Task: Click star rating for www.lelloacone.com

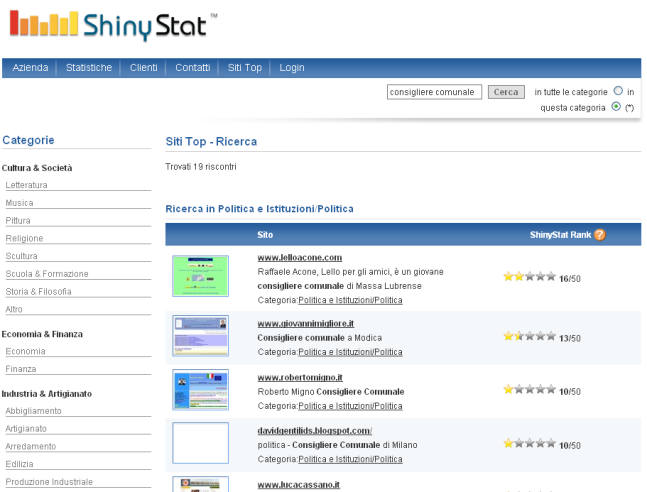Action: [x=529, y=277]
